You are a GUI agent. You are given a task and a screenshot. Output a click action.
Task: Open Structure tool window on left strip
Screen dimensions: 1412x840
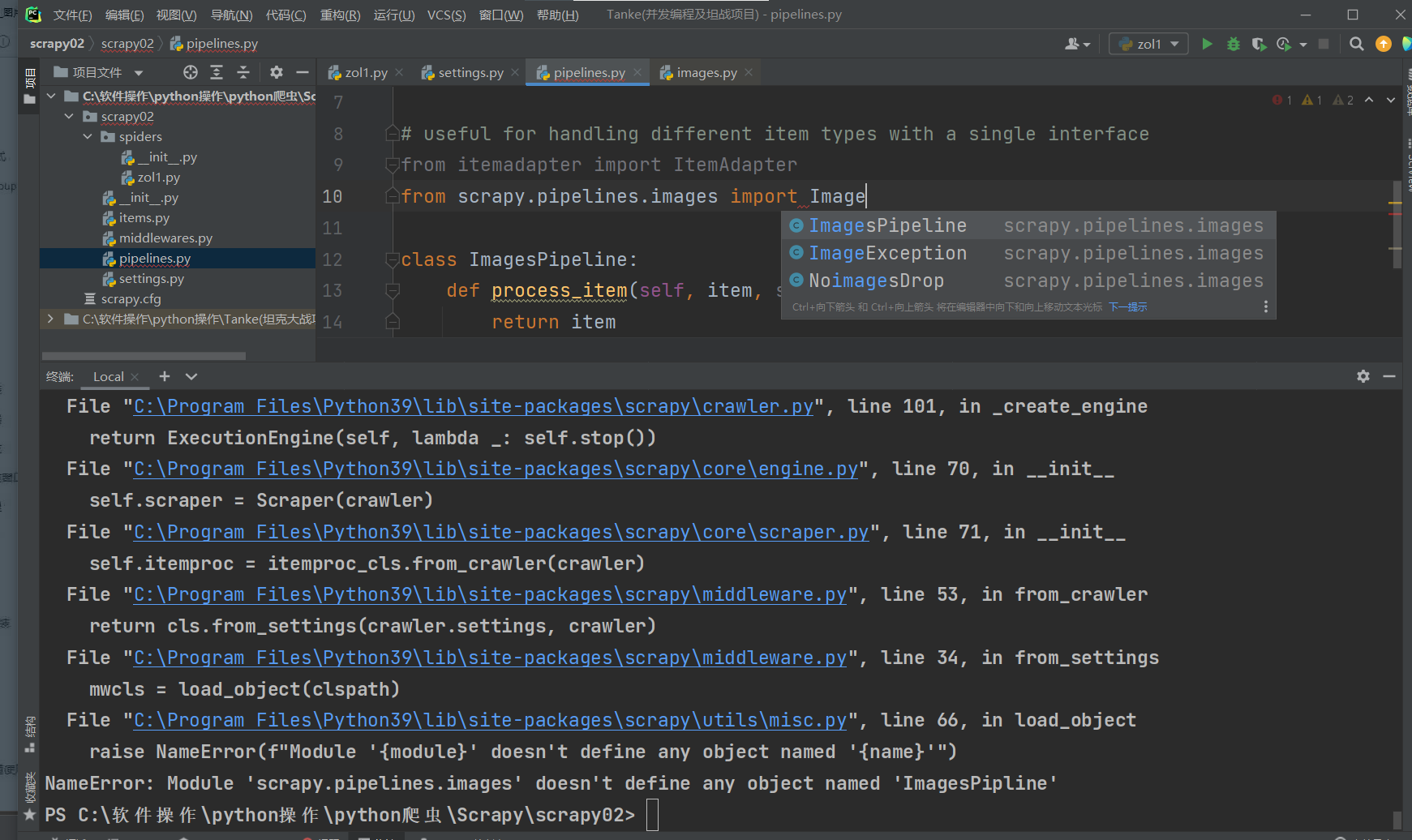click(x=30, y=734)
